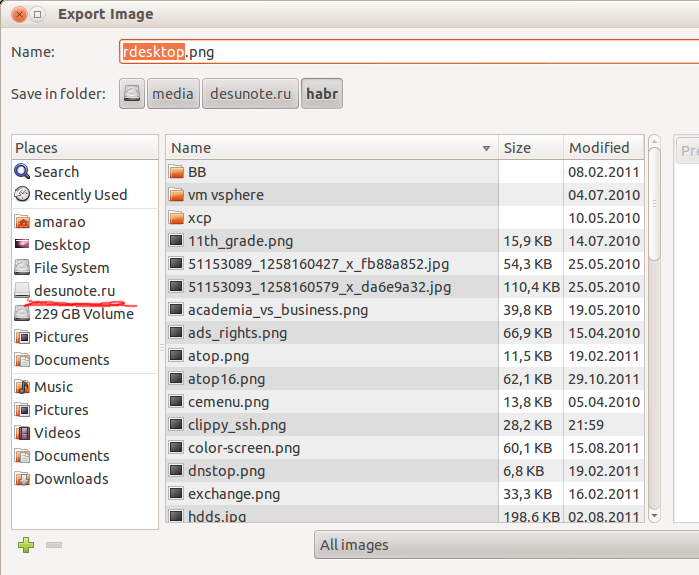The height and width of the screenshot is (575, 699).
Task: Click the green plus add bookmark icon
Action: click(26, 545)
